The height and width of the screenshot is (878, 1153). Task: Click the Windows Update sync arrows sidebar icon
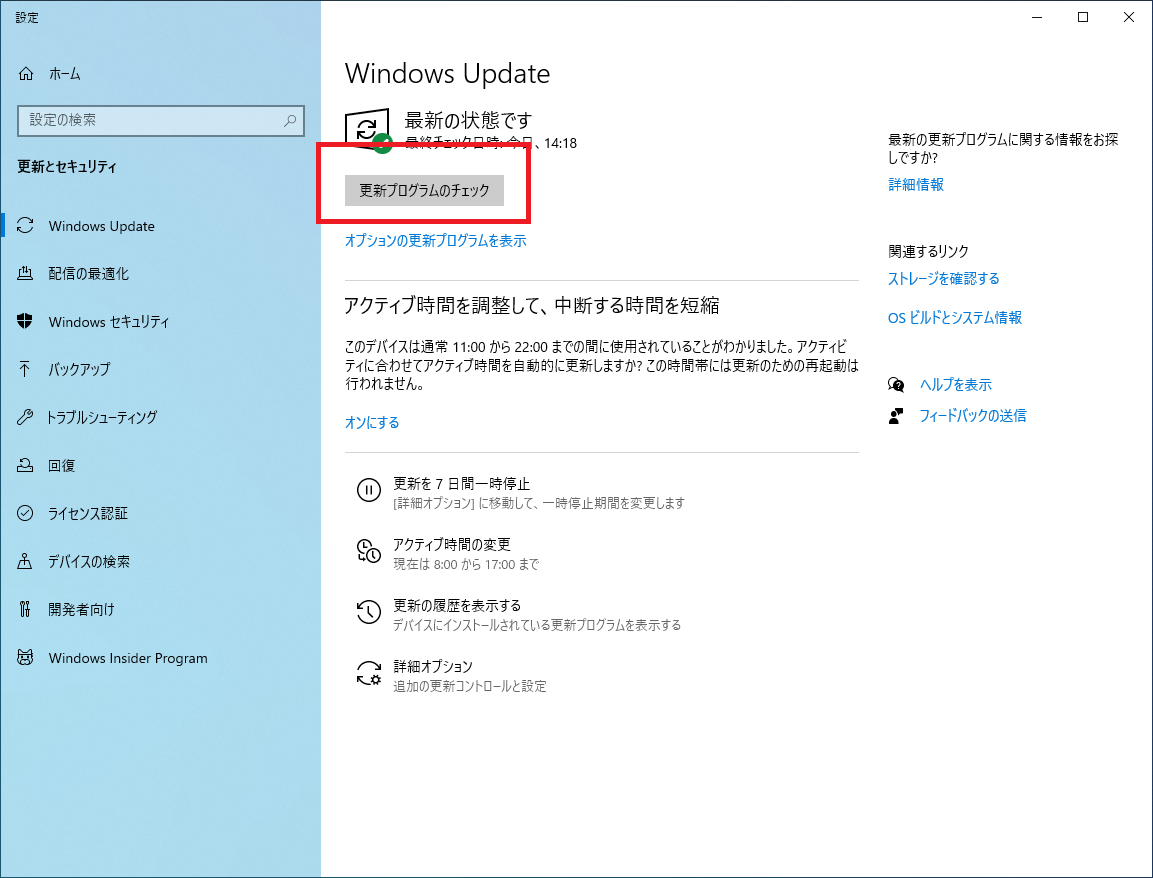(x=25, y=226)
